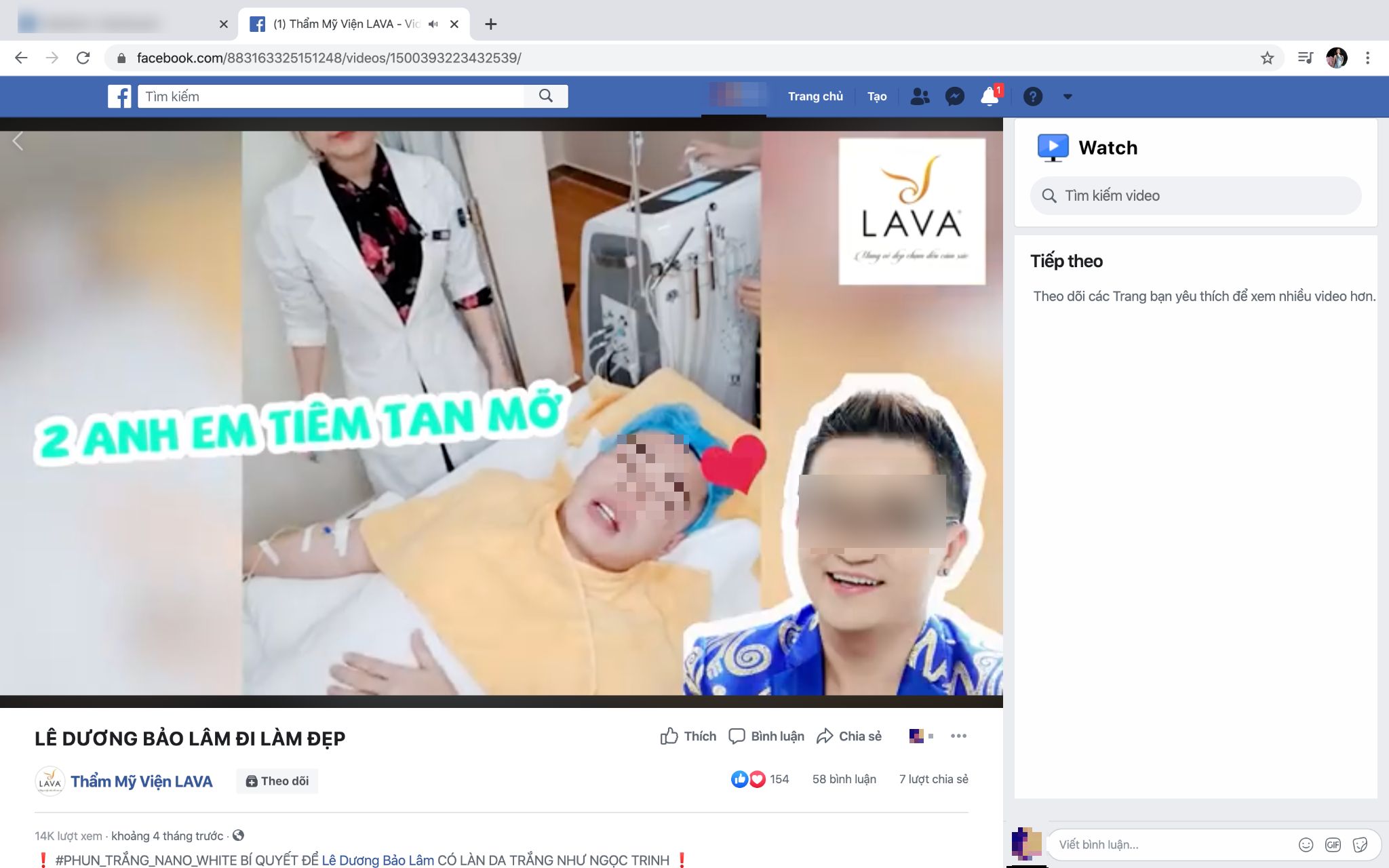Like the video with Thích
Screen dimensions: 1389x868
688,736
